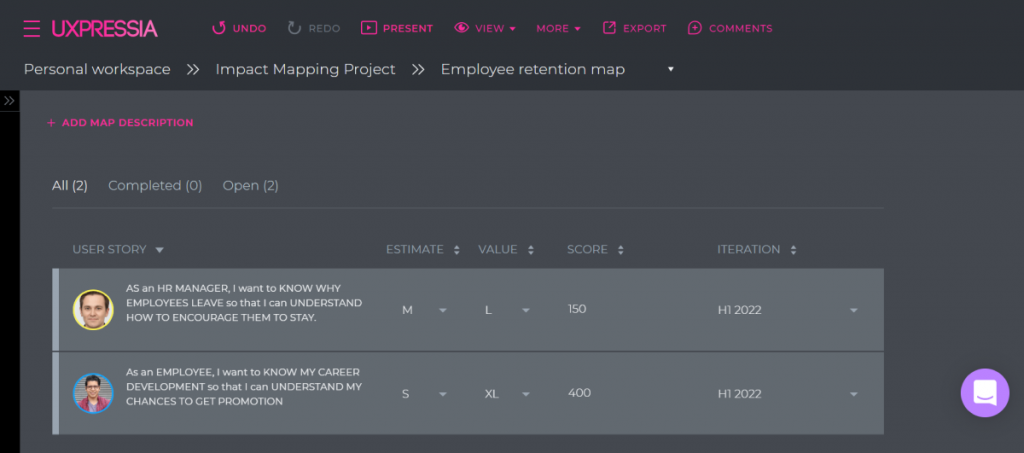1024x453 pixels.
Task: Open the Export option
Action: (634, 28)
